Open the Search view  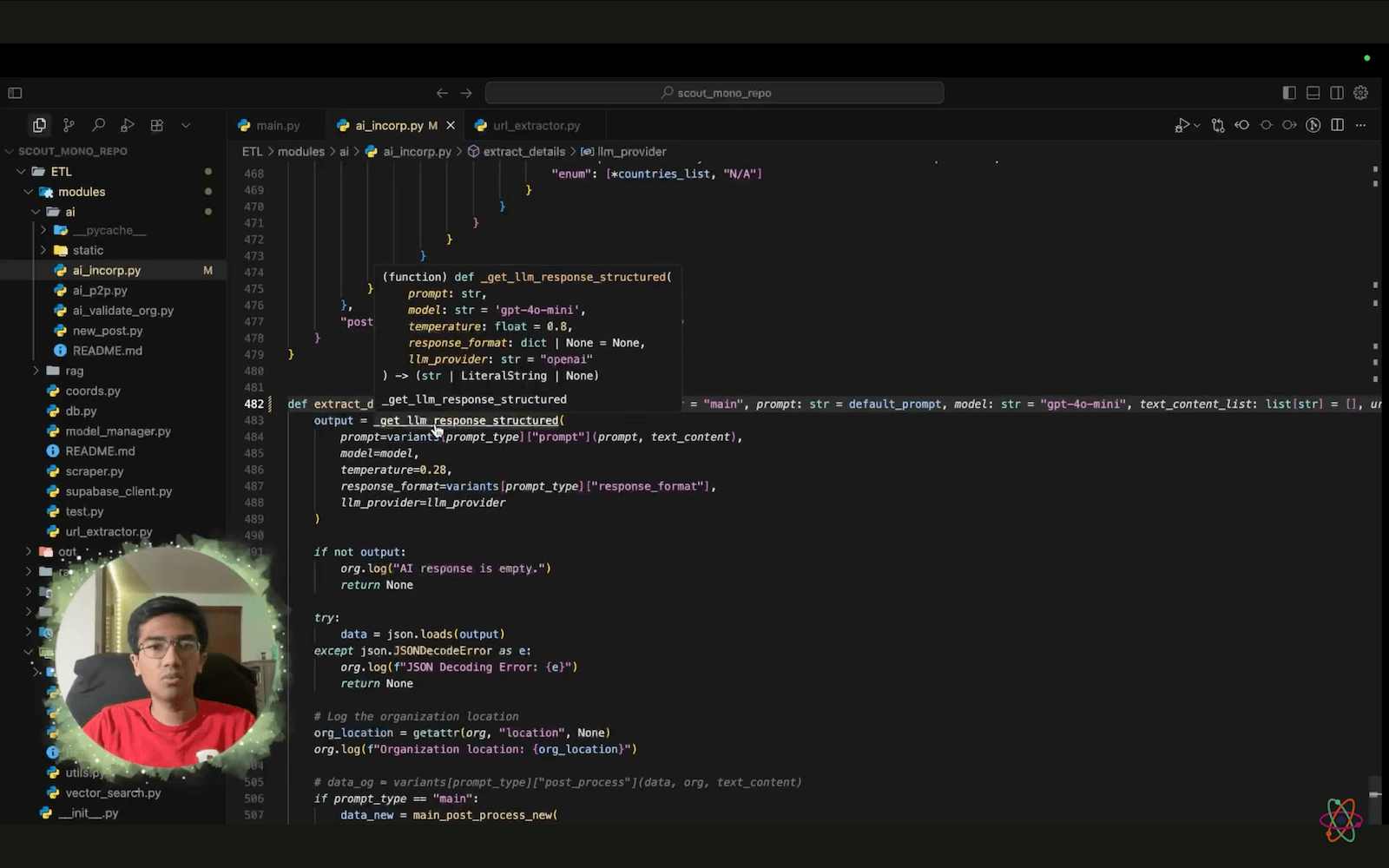(x=98, y=125)
